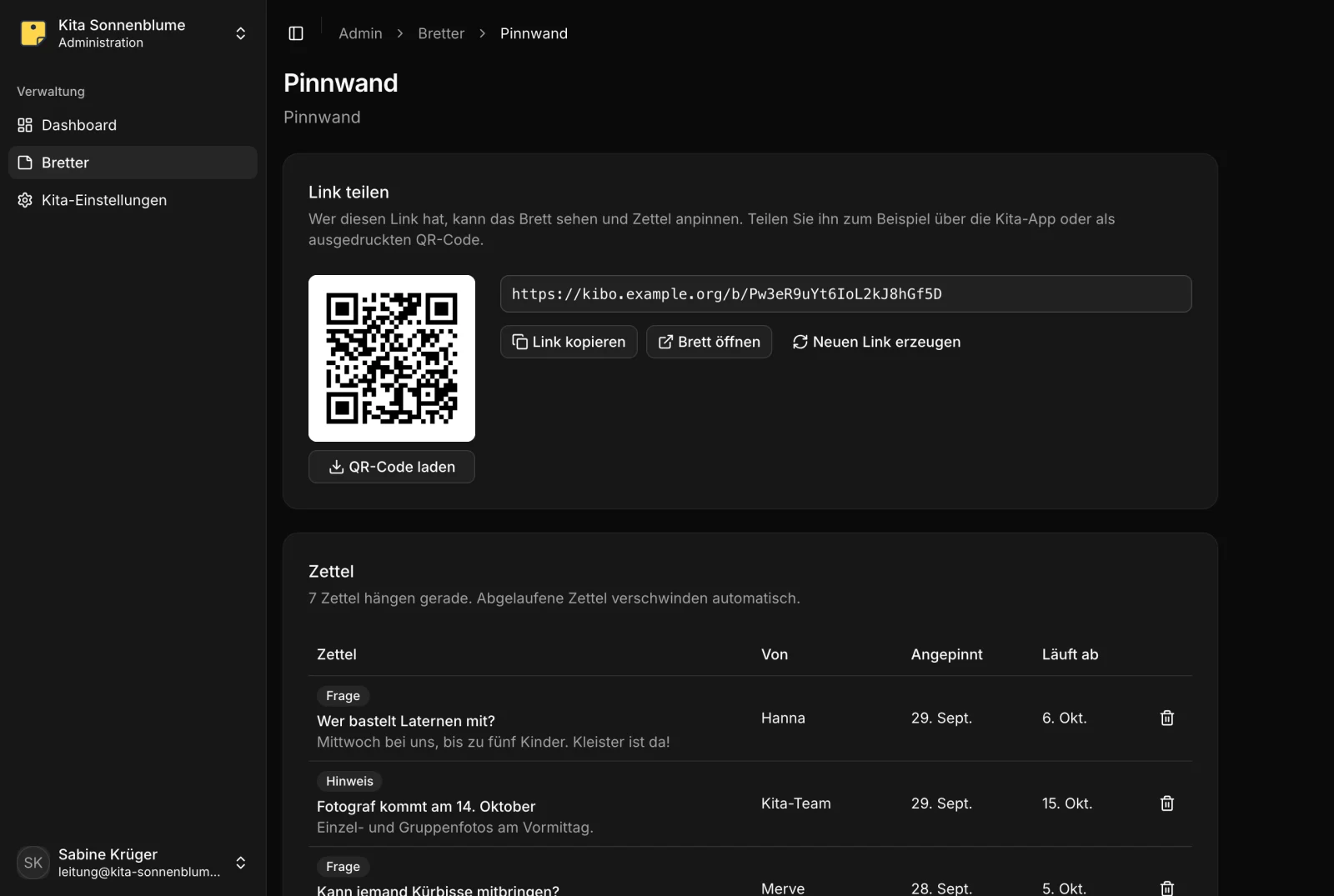Screen dimensions: 1334x896
Task: Click the Pinnwand page heading
Action: click(341, 83)
